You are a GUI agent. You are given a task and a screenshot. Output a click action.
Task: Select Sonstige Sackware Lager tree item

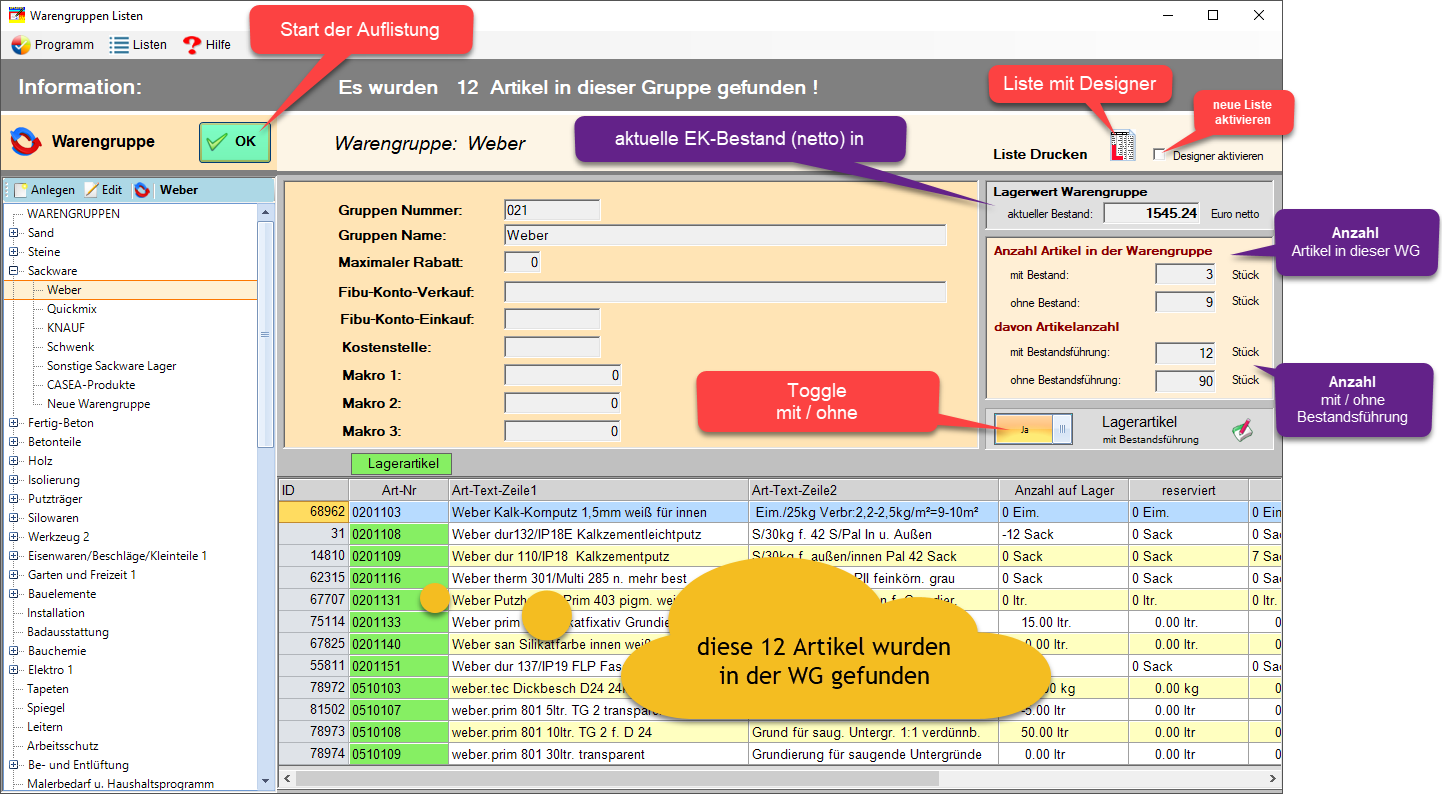click(x=111, y=366)
